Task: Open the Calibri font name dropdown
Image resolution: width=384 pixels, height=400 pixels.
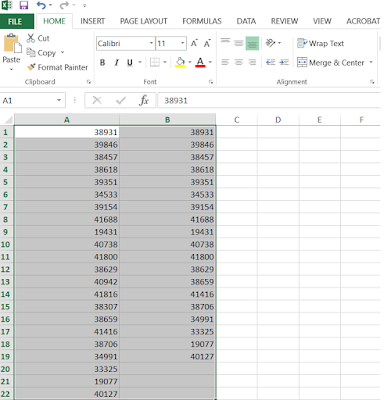Action: pos(151,43)
